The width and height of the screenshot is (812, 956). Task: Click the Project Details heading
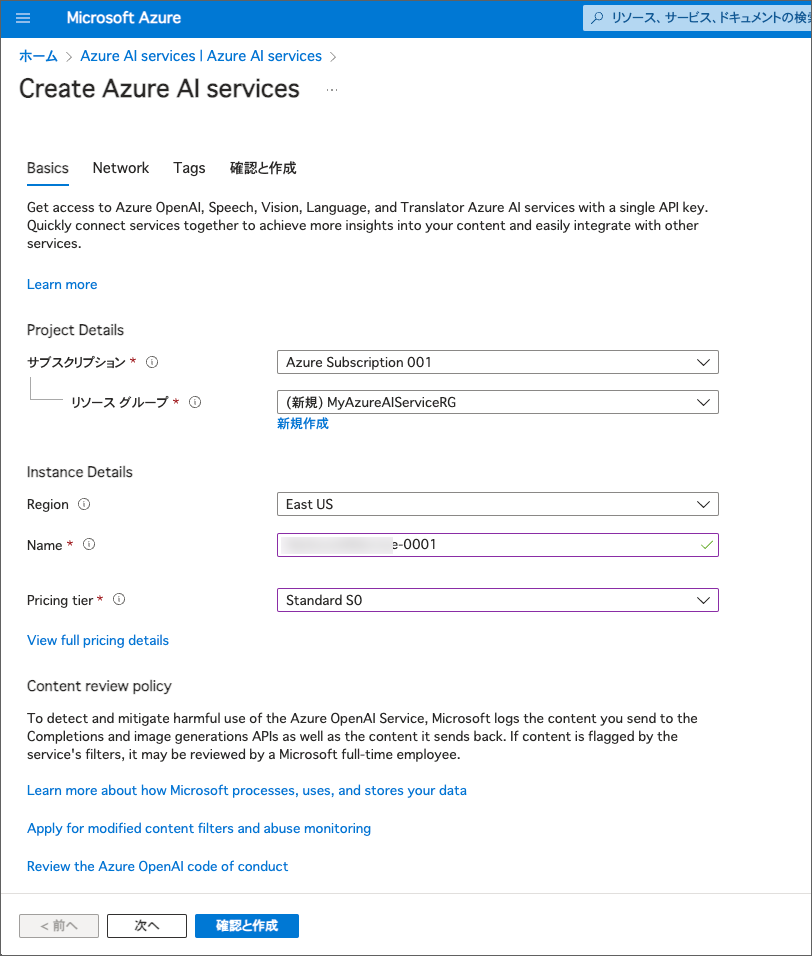[x=75, y=330]
